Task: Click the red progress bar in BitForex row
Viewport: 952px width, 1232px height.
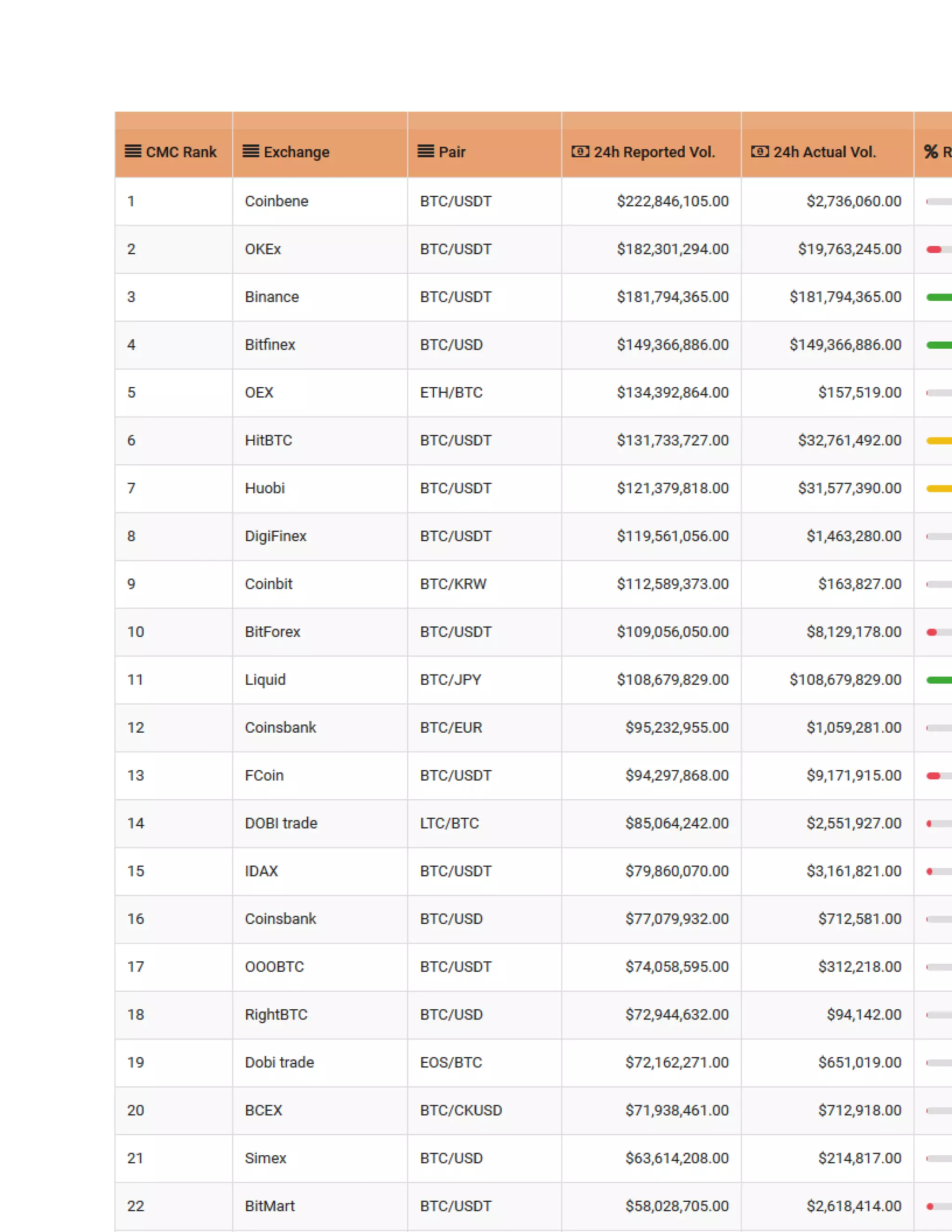Action: [x=932, y=632]
